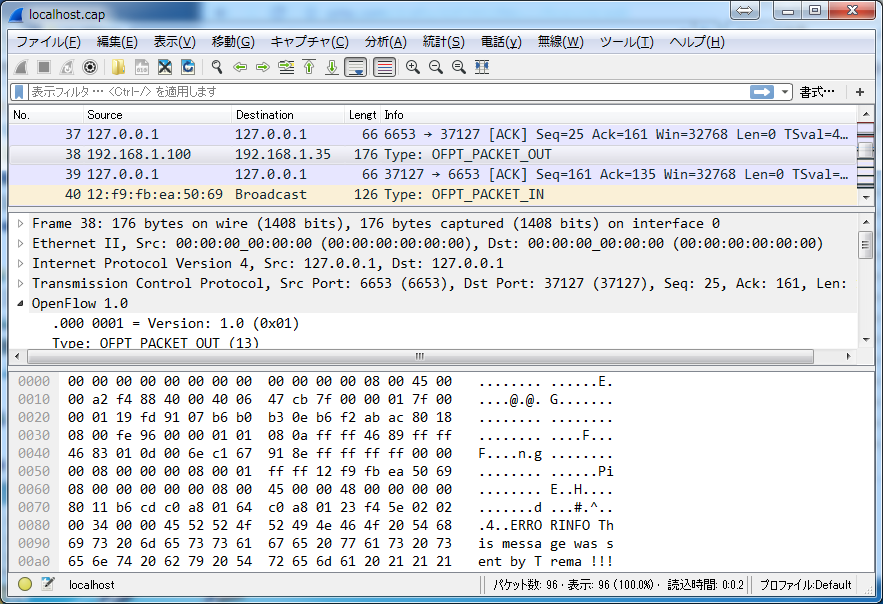Expand Transmission Control Protocol row
Viewport: 883px width, 604px height.
coord(20,283)
